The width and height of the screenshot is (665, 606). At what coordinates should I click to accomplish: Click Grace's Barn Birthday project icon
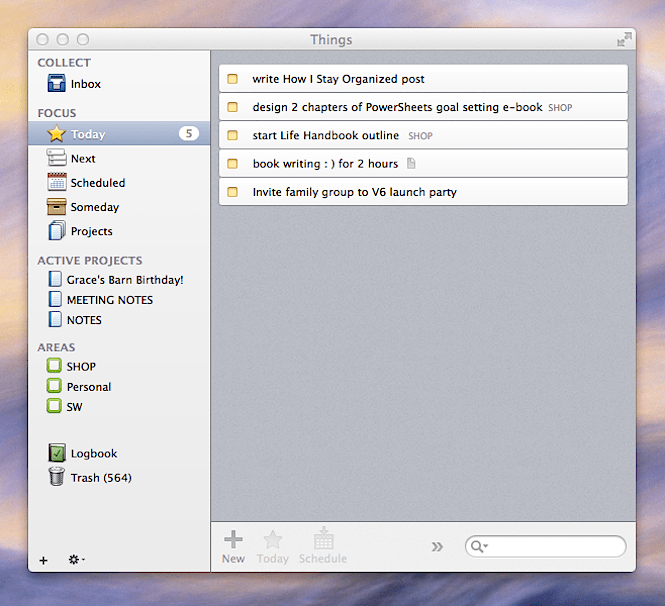55,279
